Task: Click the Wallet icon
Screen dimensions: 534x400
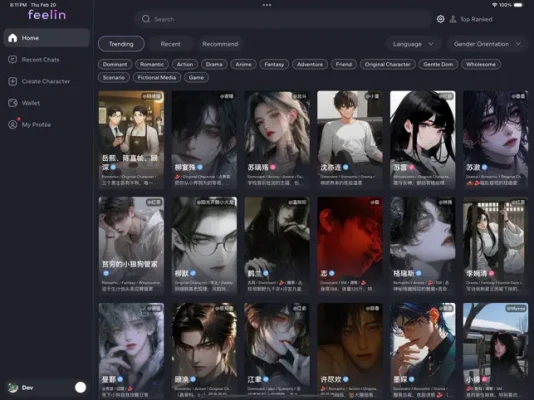Action: [x=13, y=103]
